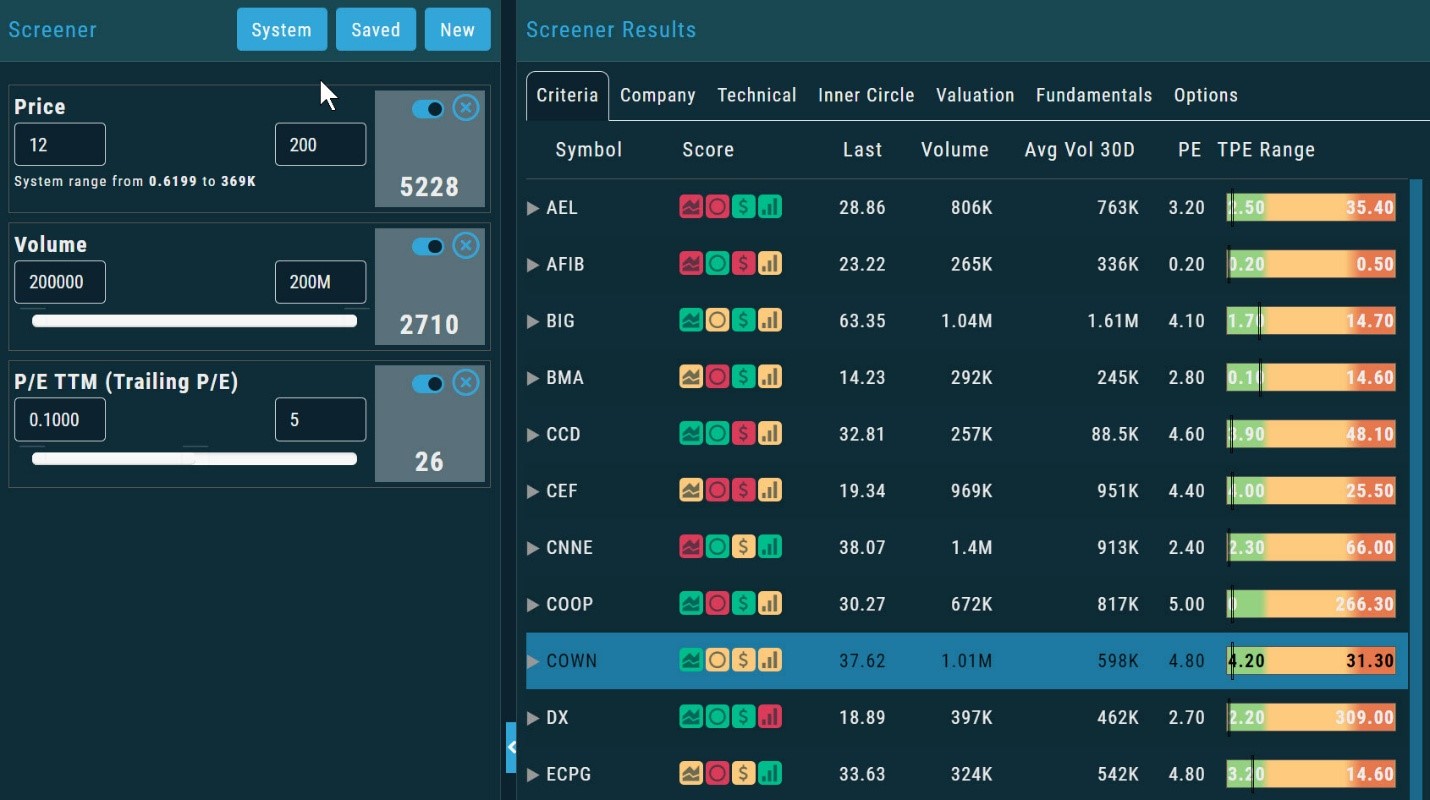Open the dollar score icon for BIG
Screen dimensions: 1430x800
click(743, 320)
